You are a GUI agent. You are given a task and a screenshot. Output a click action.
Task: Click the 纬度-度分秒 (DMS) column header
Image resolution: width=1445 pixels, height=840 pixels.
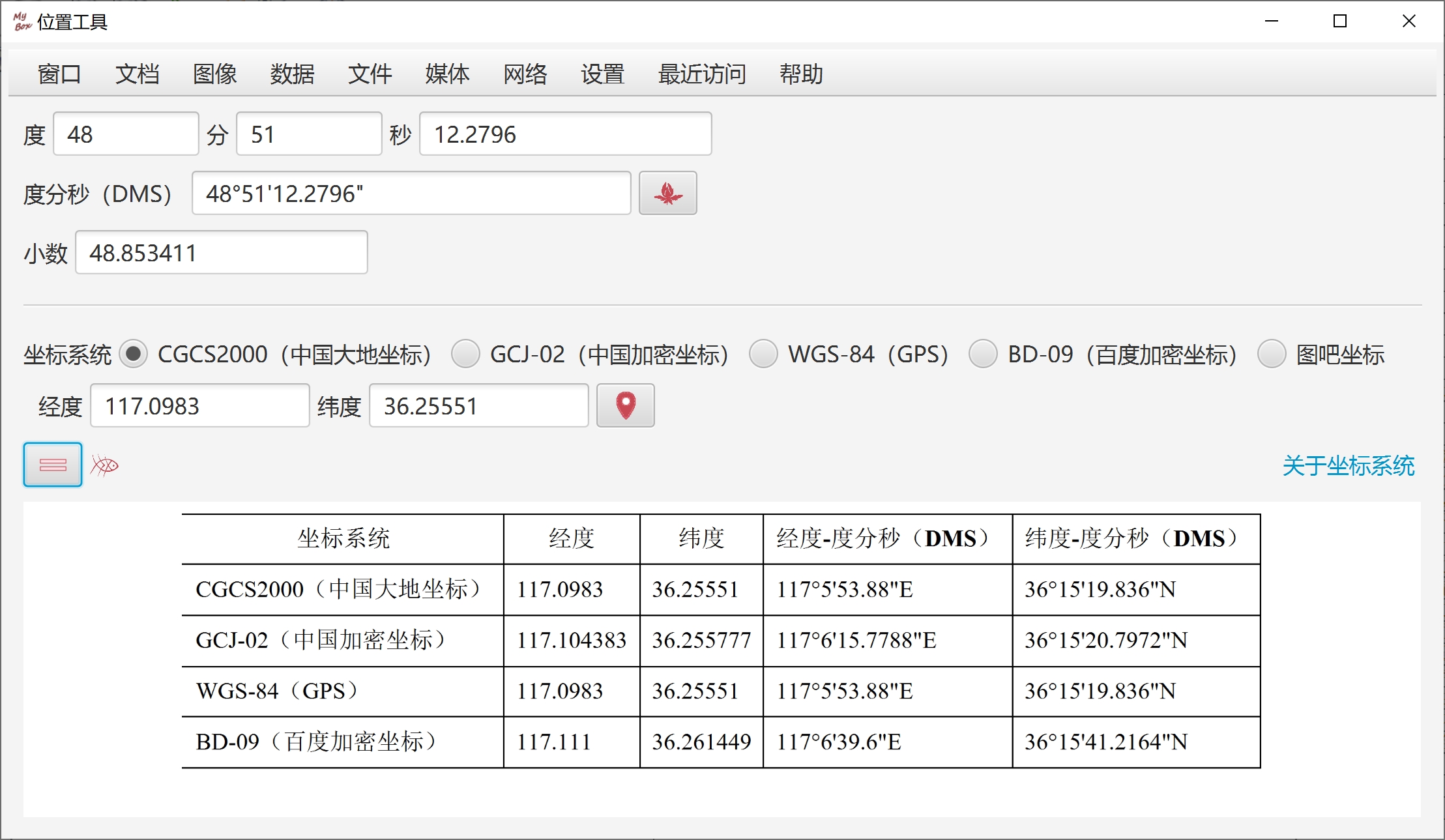(1136, 538)
